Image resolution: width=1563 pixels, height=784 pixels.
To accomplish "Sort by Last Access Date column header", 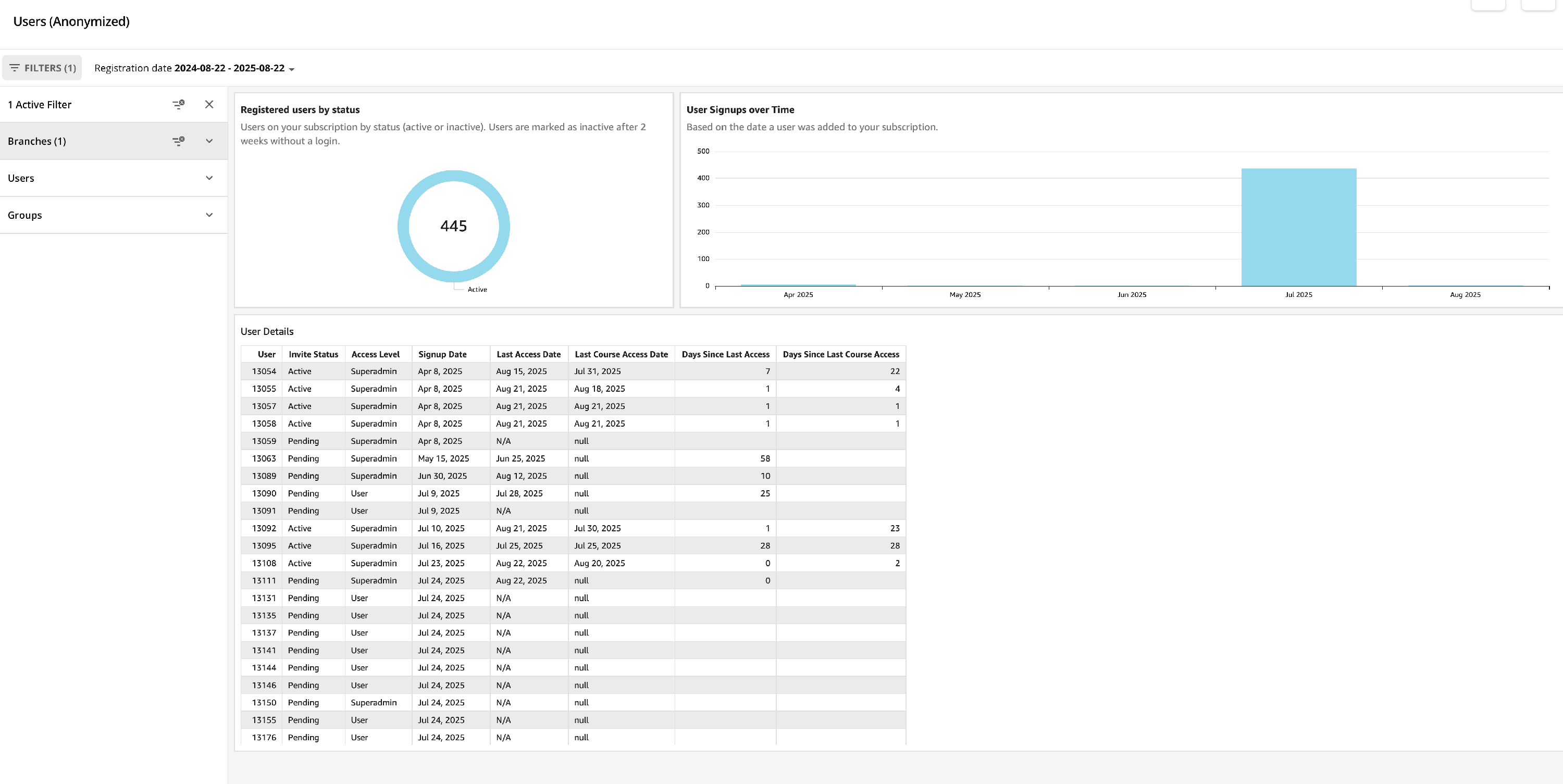I will coord(528,354).
